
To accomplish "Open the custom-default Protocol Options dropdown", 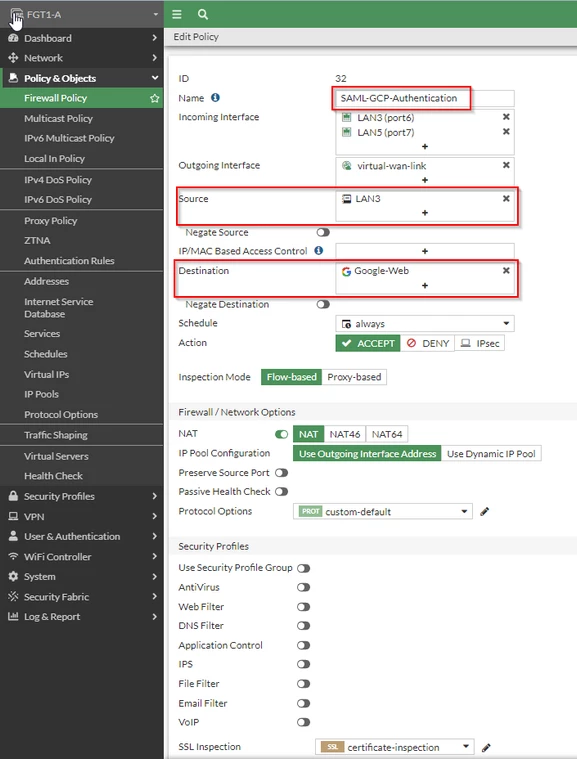I will pos(382,512).
